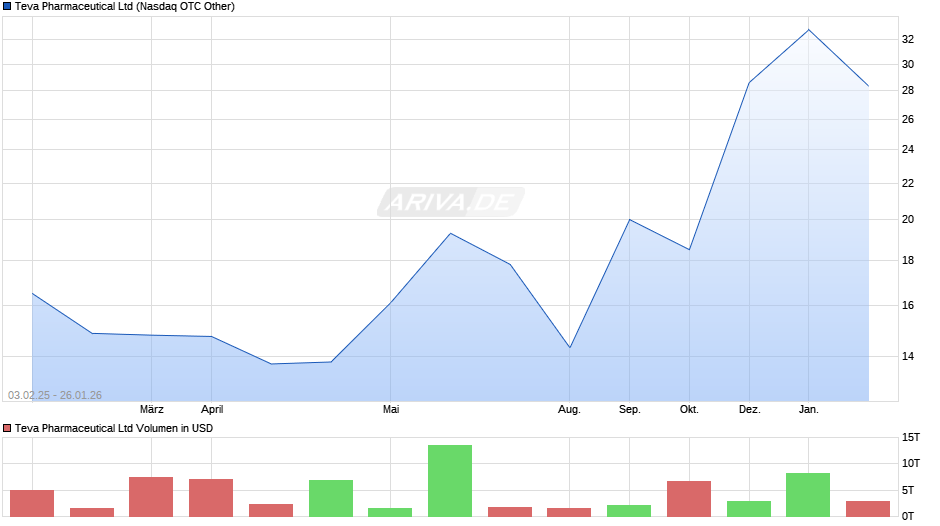Screen dimensions: 940x526
Task: Click the green volume bar above Dez.
Action: pyautogui.click(x=749, y=509)
